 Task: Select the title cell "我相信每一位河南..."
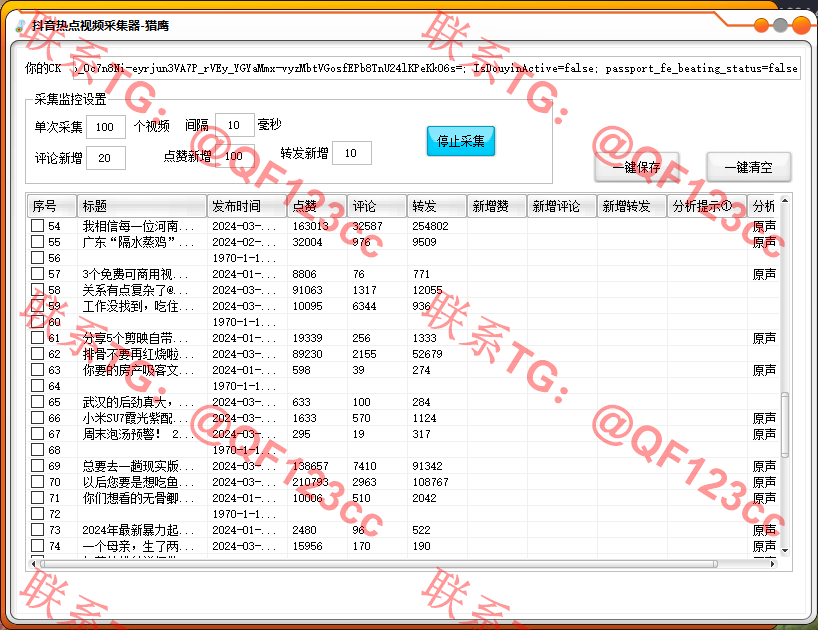(x=138, y=226)
